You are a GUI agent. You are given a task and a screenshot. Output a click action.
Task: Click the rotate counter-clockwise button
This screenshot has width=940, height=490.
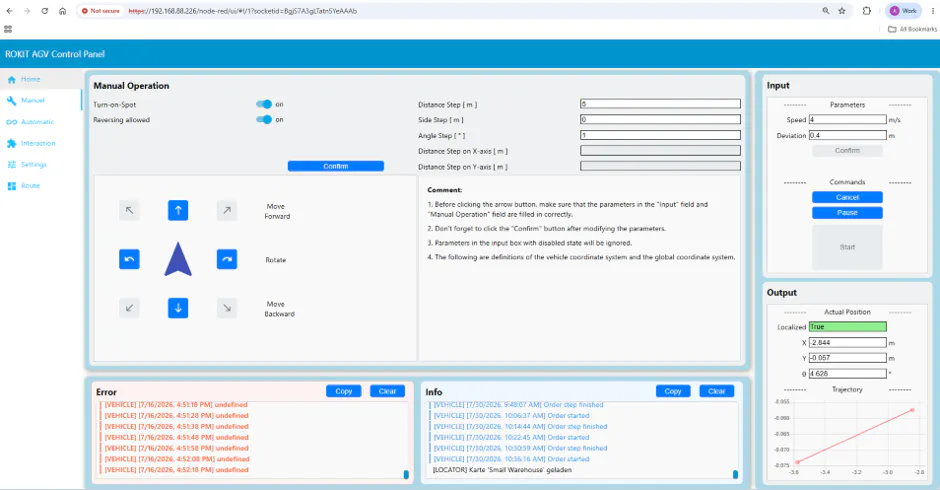coord(129,259)
